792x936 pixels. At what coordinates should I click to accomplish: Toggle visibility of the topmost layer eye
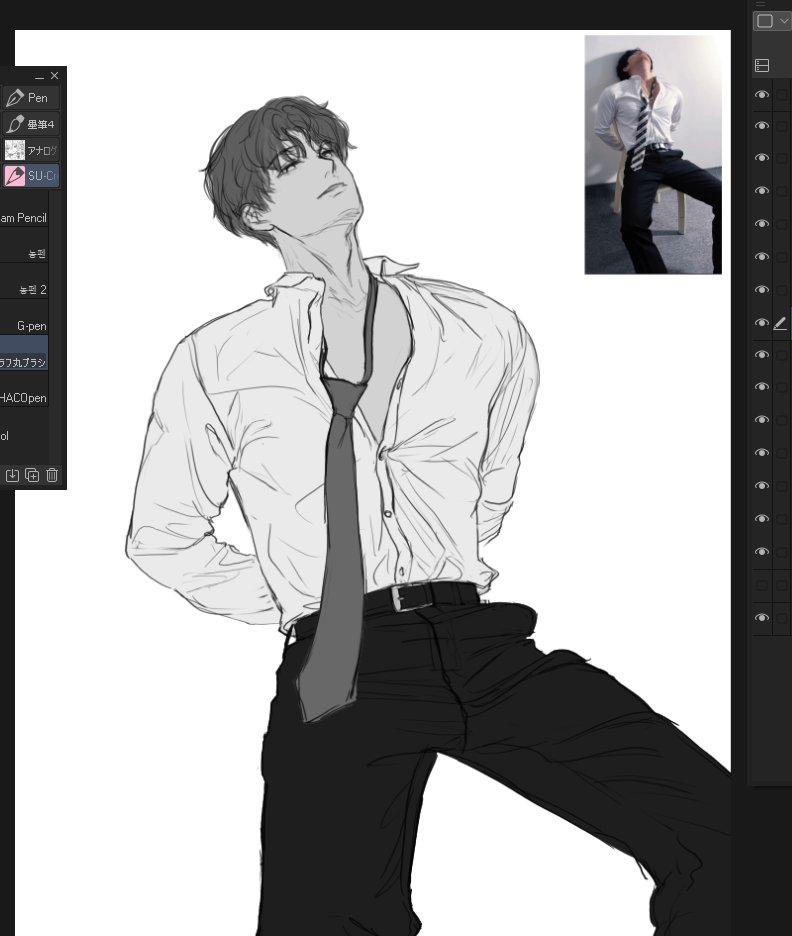coord(762,95)
